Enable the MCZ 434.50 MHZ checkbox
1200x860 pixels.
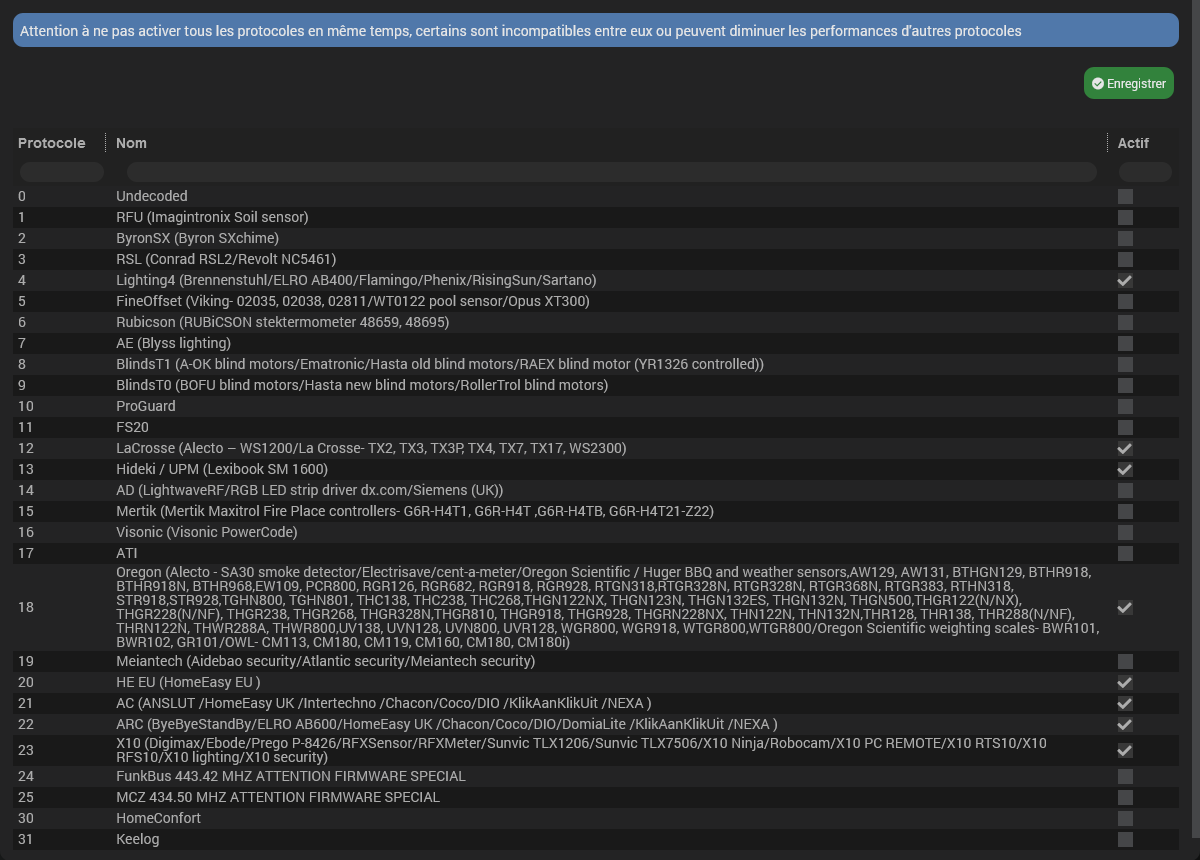click(x=1126, y=798)
